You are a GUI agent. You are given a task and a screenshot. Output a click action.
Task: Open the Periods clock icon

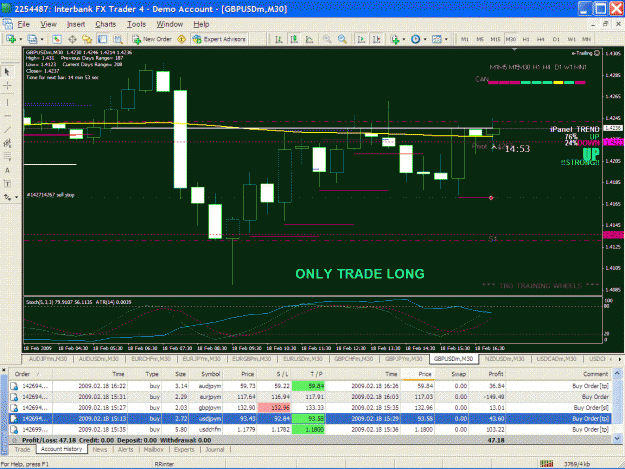click(415, 39)
